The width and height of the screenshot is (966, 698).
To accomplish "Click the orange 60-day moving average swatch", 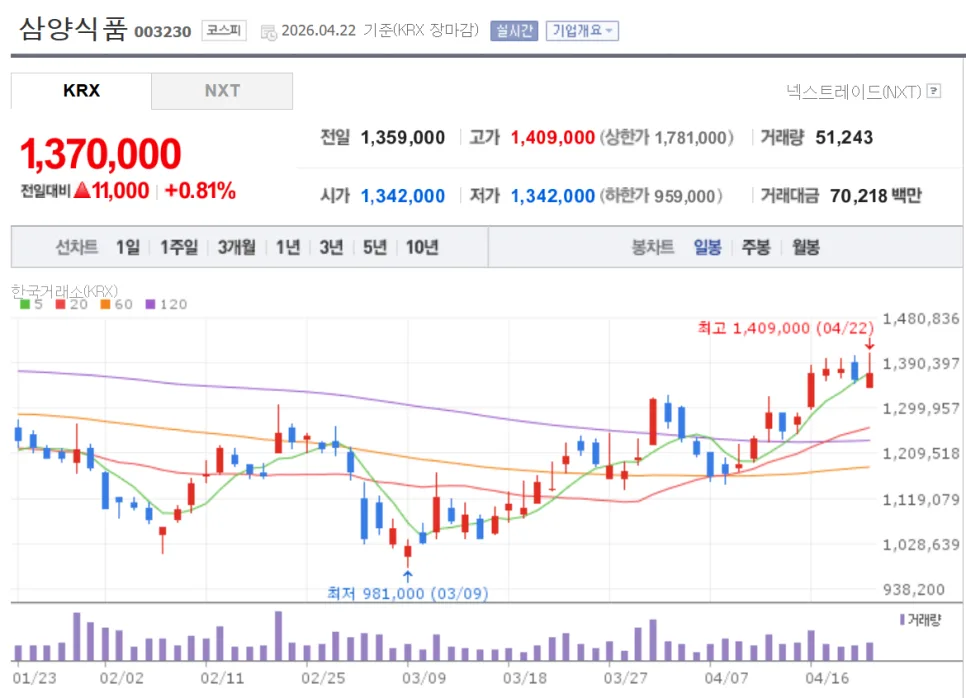I will (x=105, y=304).
